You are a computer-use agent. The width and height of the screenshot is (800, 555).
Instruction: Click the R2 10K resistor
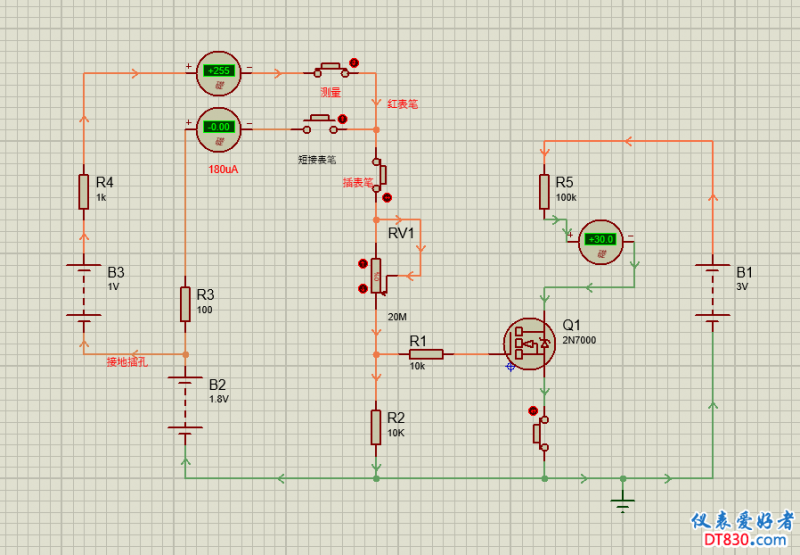376,426
